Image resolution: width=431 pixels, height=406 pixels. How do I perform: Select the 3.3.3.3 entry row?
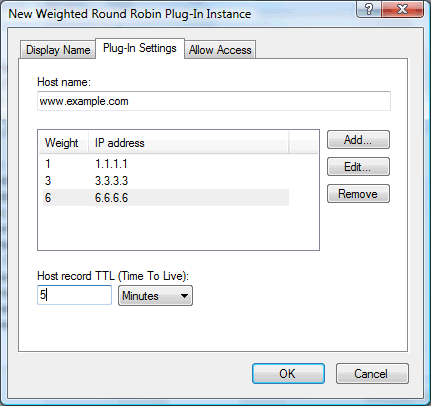click(x=166, y=181)
